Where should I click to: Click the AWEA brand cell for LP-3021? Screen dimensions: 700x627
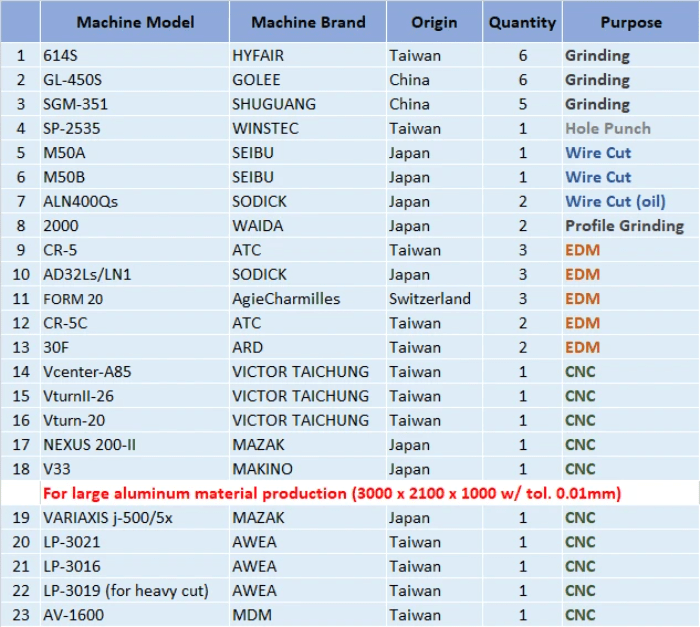coord(308,542)
